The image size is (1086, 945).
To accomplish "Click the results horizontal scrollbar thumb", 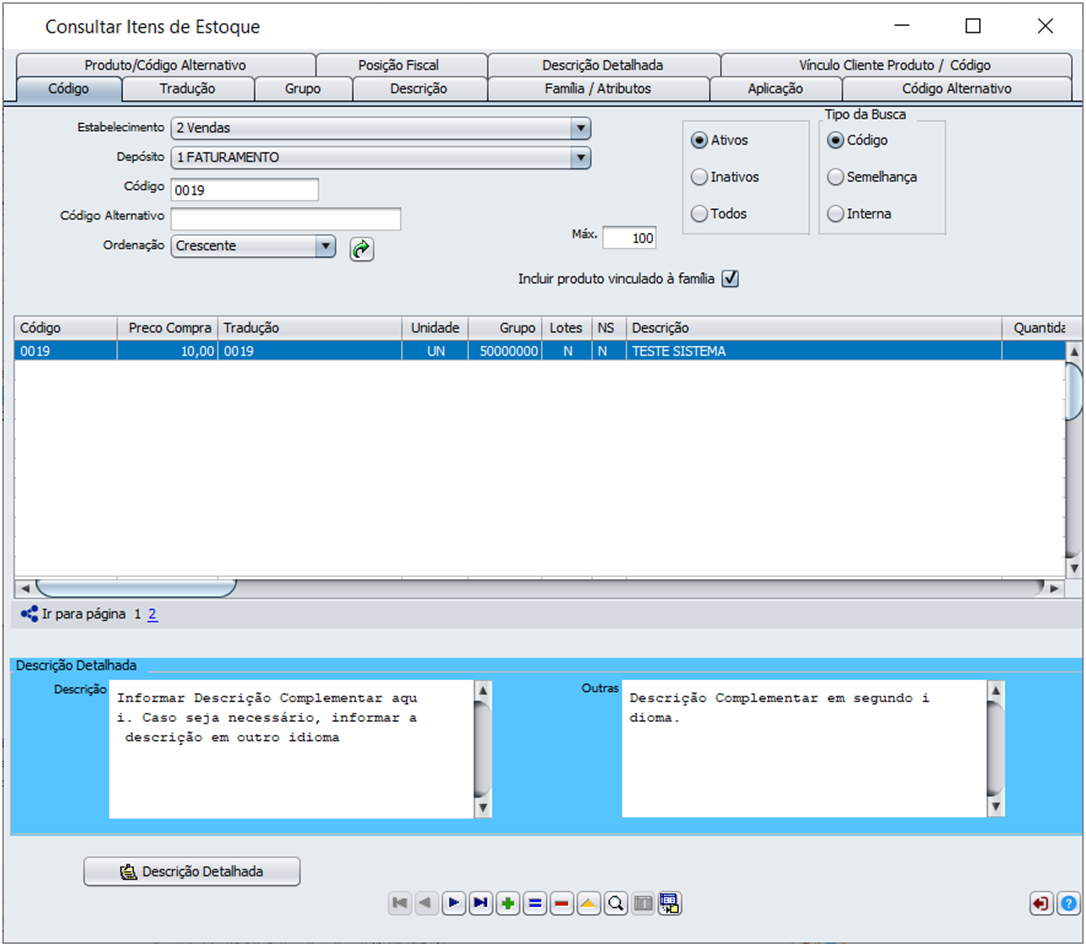I will click(x=136, y=588).
